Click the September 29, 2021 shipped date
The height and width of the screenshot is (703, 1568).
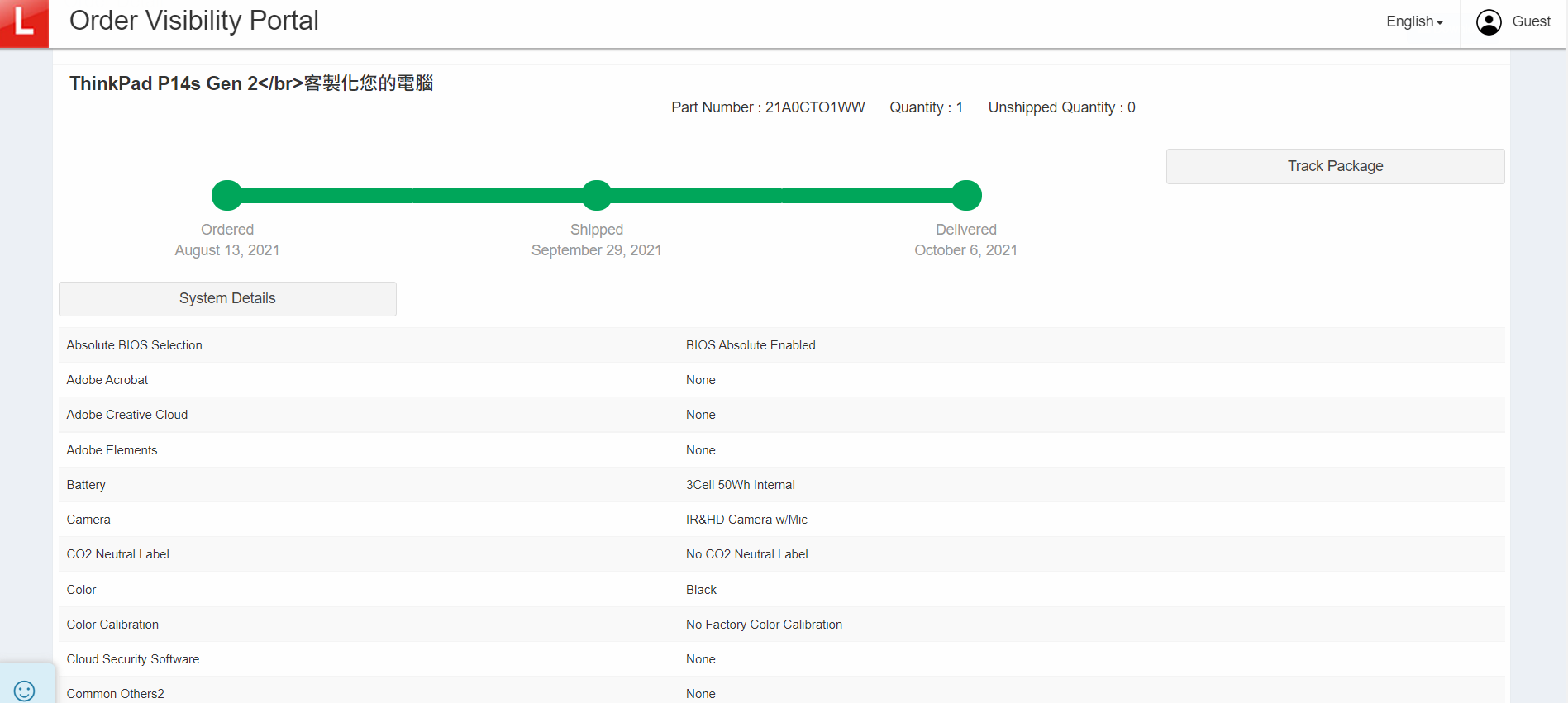(596, 250)
